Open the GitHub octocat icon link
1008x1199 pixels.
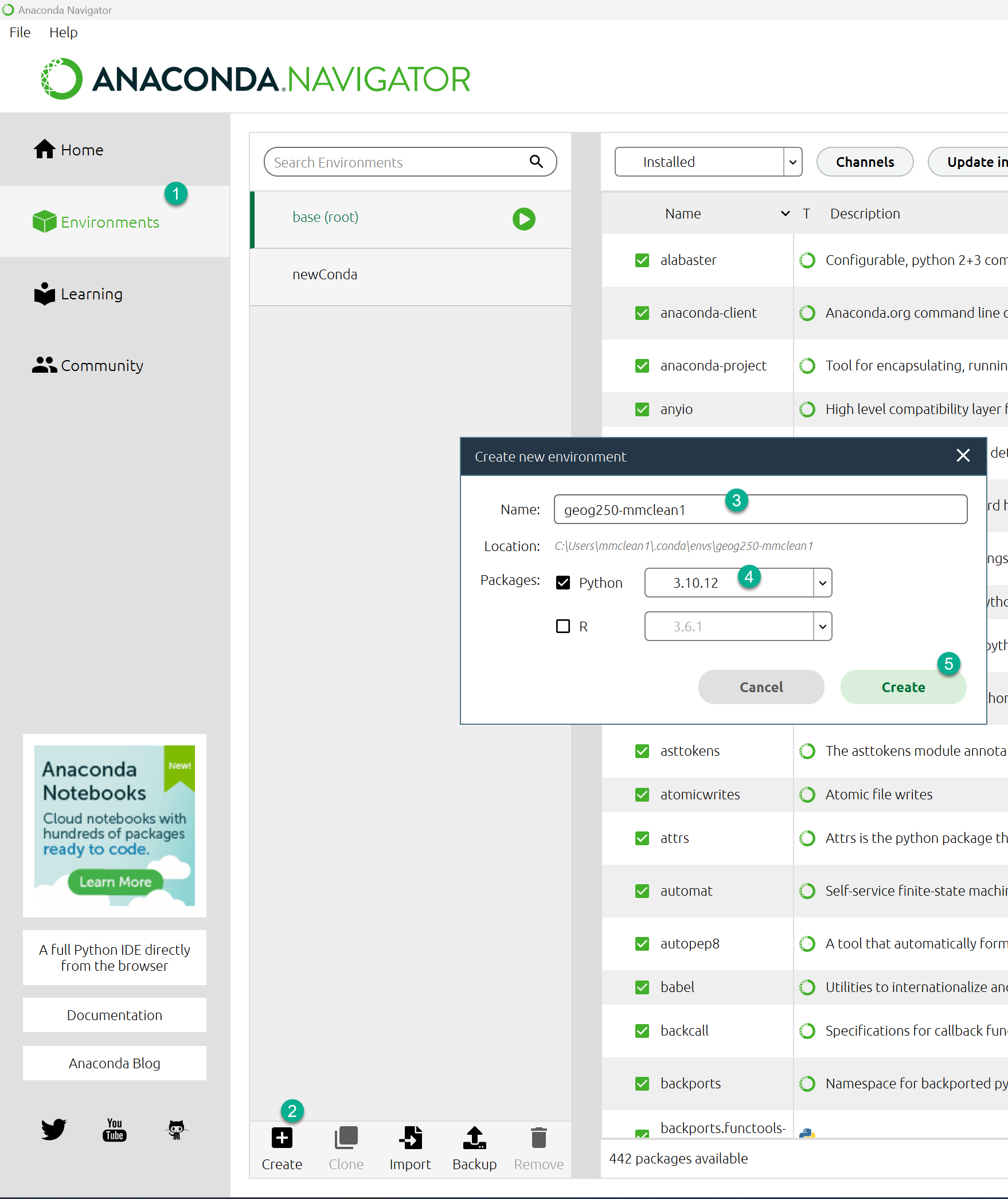pyautogui.click(x=176, y=1130)
